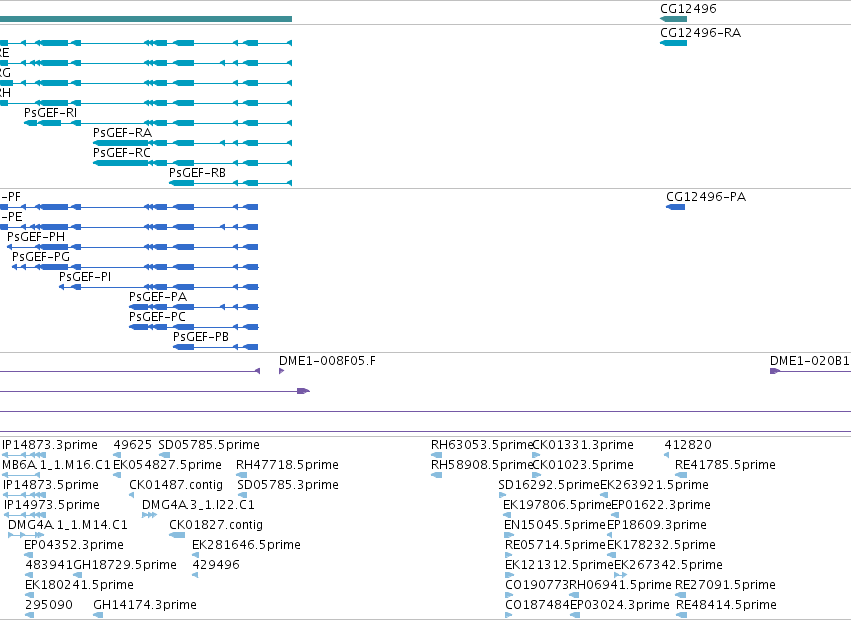Screen dimensions: 851x620
Task: Select the EK281646.5prime EST label
Action: coord(246,545)
